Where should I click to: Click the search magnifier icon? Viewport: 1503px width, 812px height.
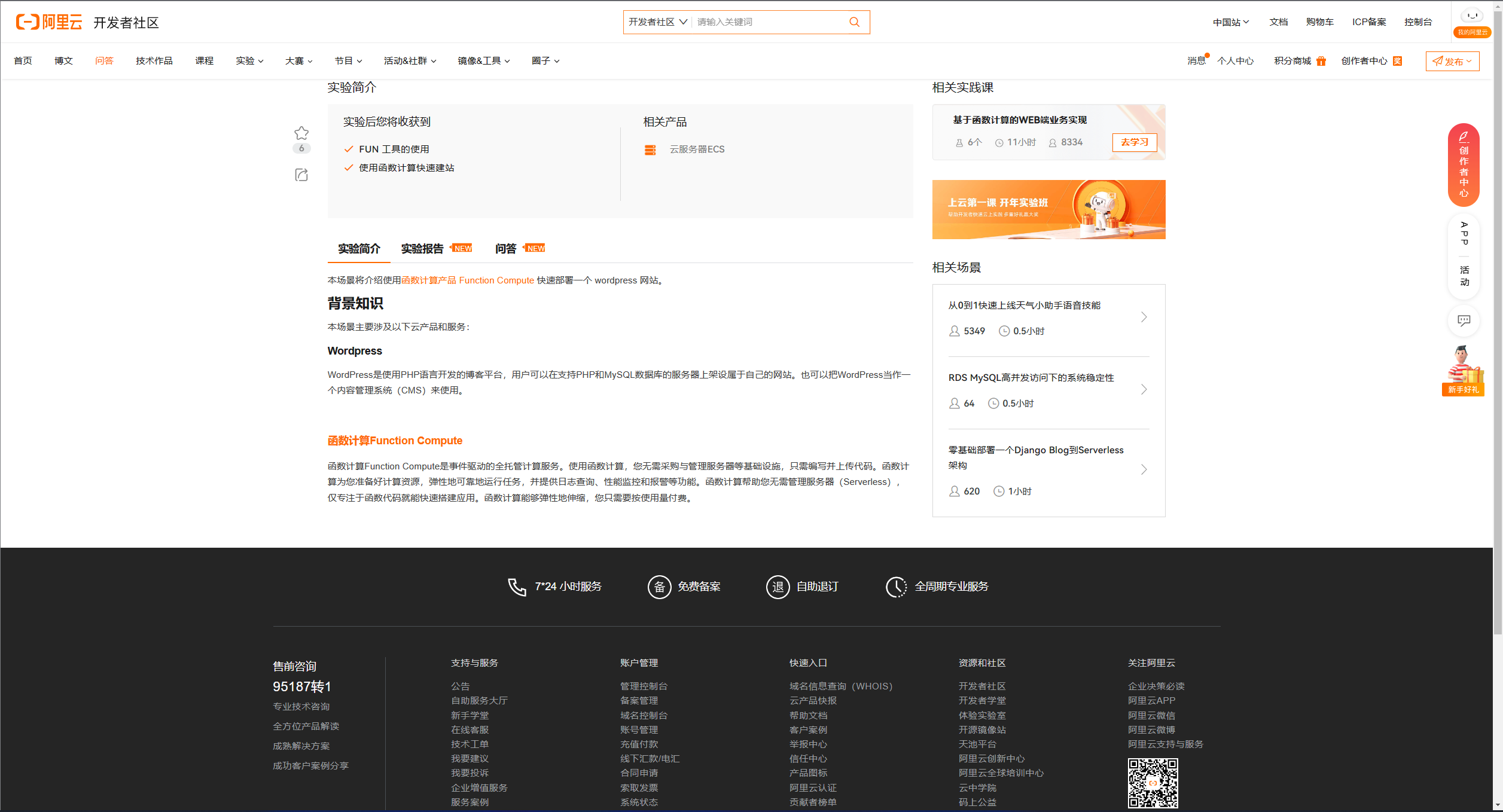click(x=854, y=22)
